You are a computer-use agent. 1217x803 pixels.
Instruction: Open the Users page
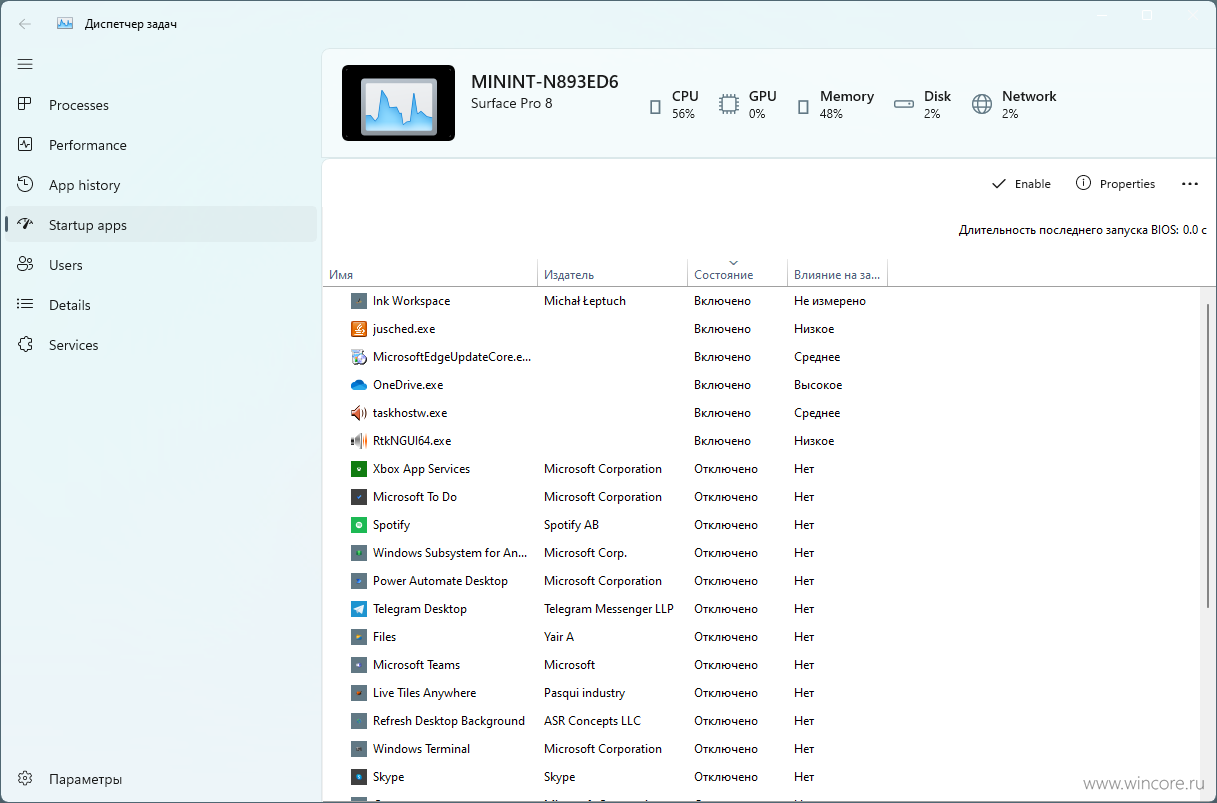161,265
